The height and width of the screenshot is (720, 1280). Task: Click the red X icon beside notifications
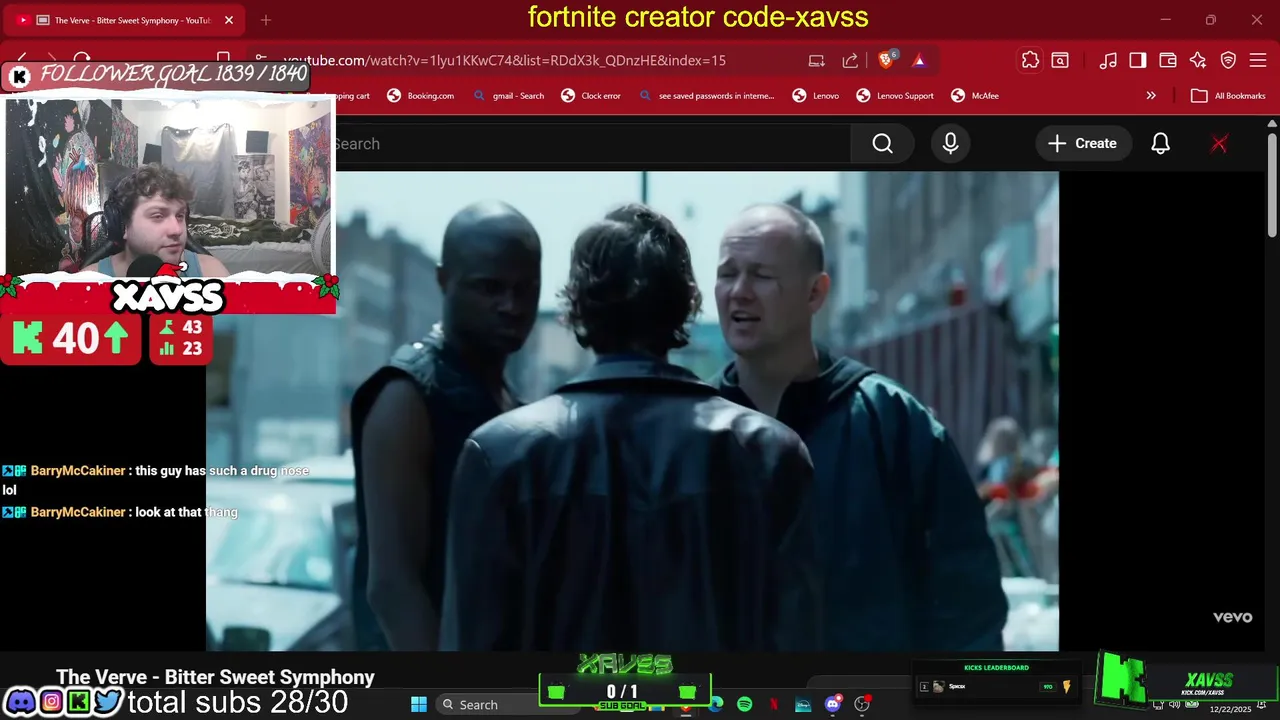click(1219, 144)
